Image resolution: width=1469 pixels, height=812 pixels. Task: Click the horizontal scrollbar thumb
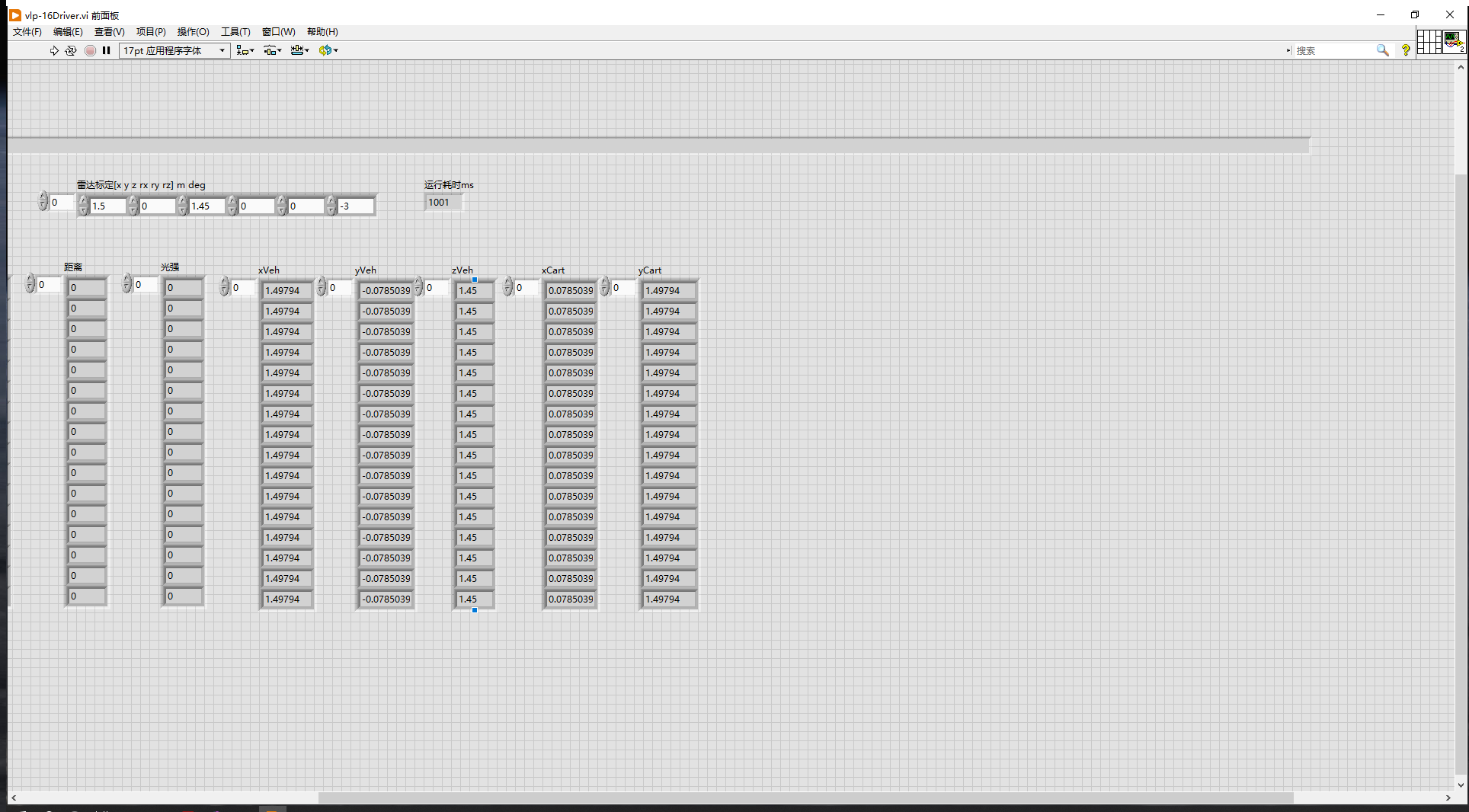point(805,798)
